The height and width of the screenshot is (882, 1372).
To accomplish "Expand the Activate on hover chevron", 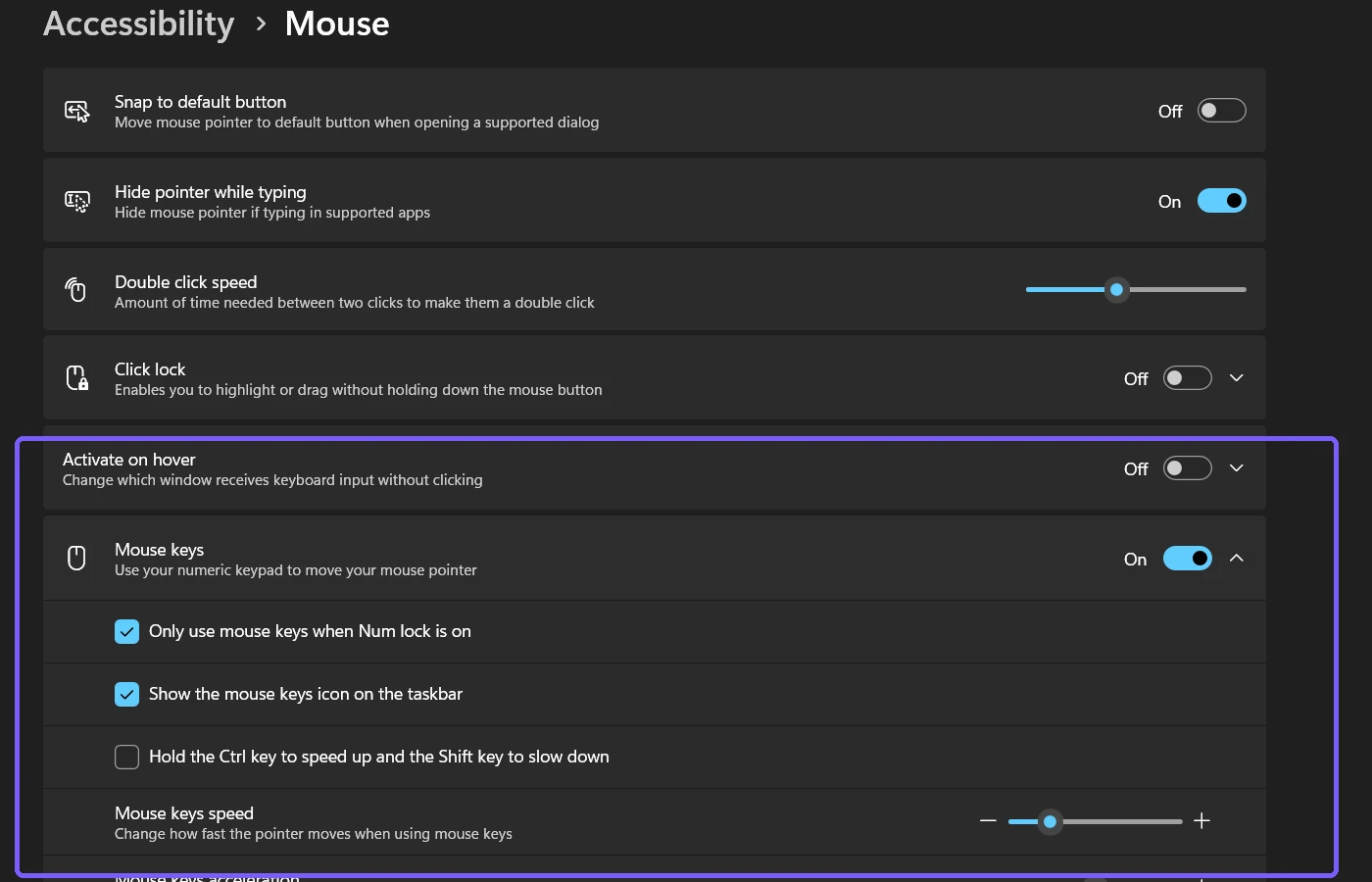I will [1237, 468].
